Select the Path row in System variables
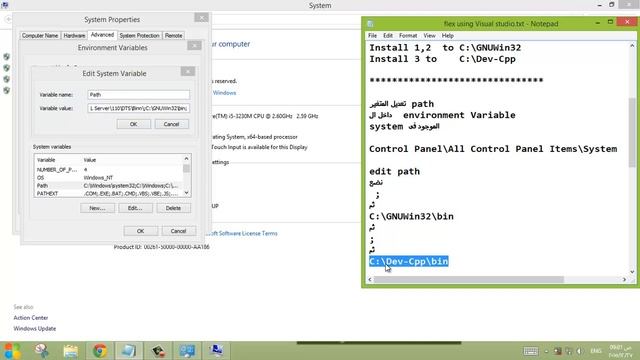Image resolution: width=640 pixels, height=360 pixels. coord(109,185)
